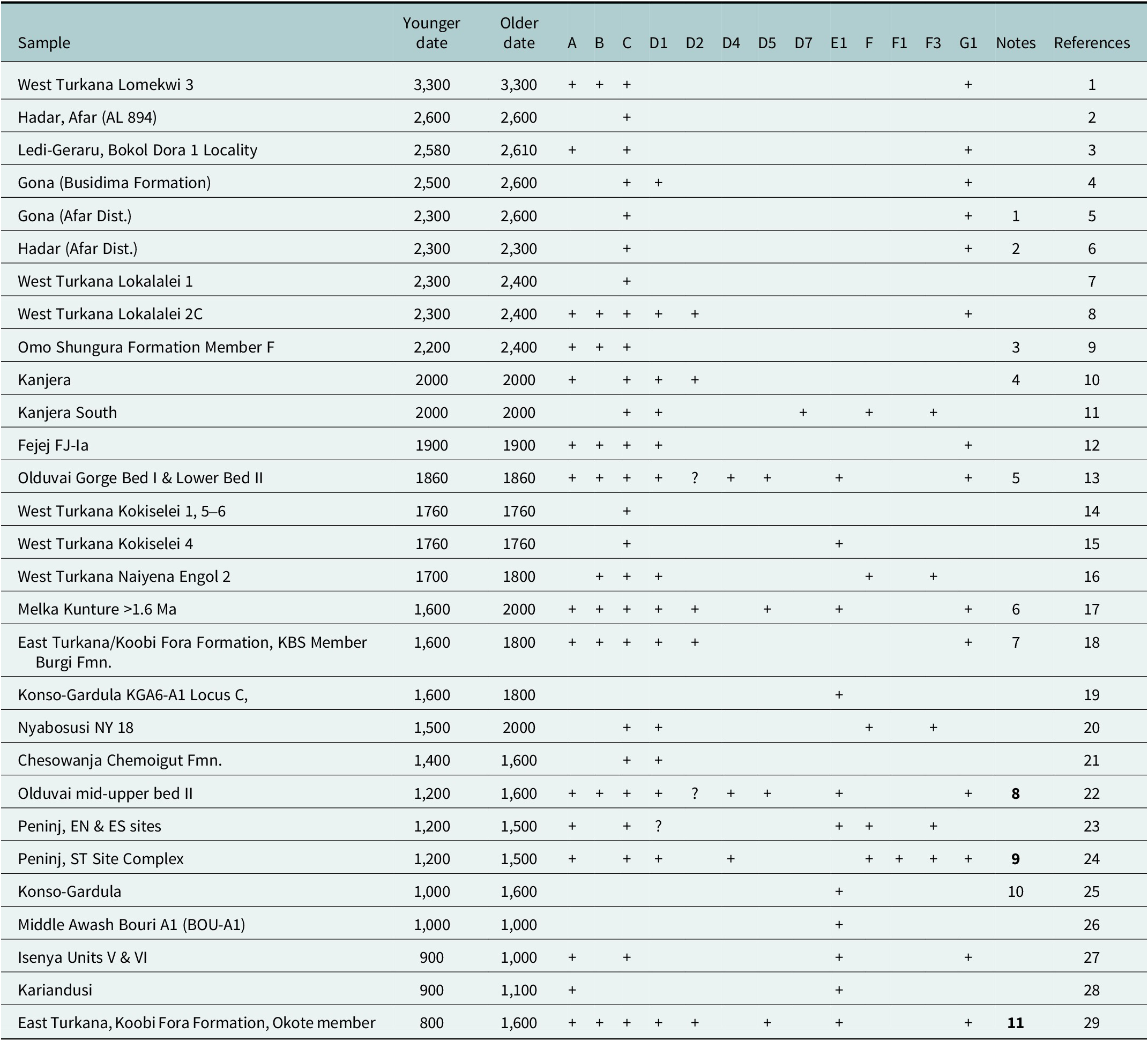1148x1041 pixels.
Task: Click the "Kariandusi" sample name
Action: click(55, 990)
